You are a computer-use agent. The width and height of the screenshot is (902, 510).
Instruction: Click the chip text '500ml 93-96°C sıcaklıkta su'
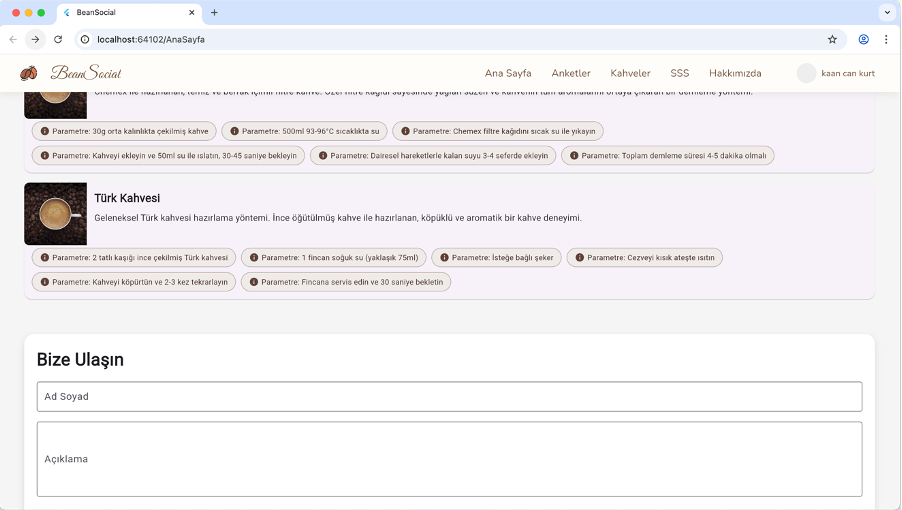click(331, 131)
